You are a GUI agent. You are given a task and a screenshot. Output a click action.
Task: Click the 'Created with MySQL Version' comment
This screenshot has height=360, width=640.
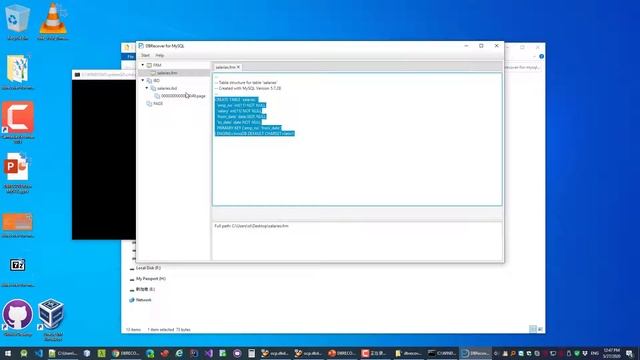pyautogui.click(x=248, y=88)
